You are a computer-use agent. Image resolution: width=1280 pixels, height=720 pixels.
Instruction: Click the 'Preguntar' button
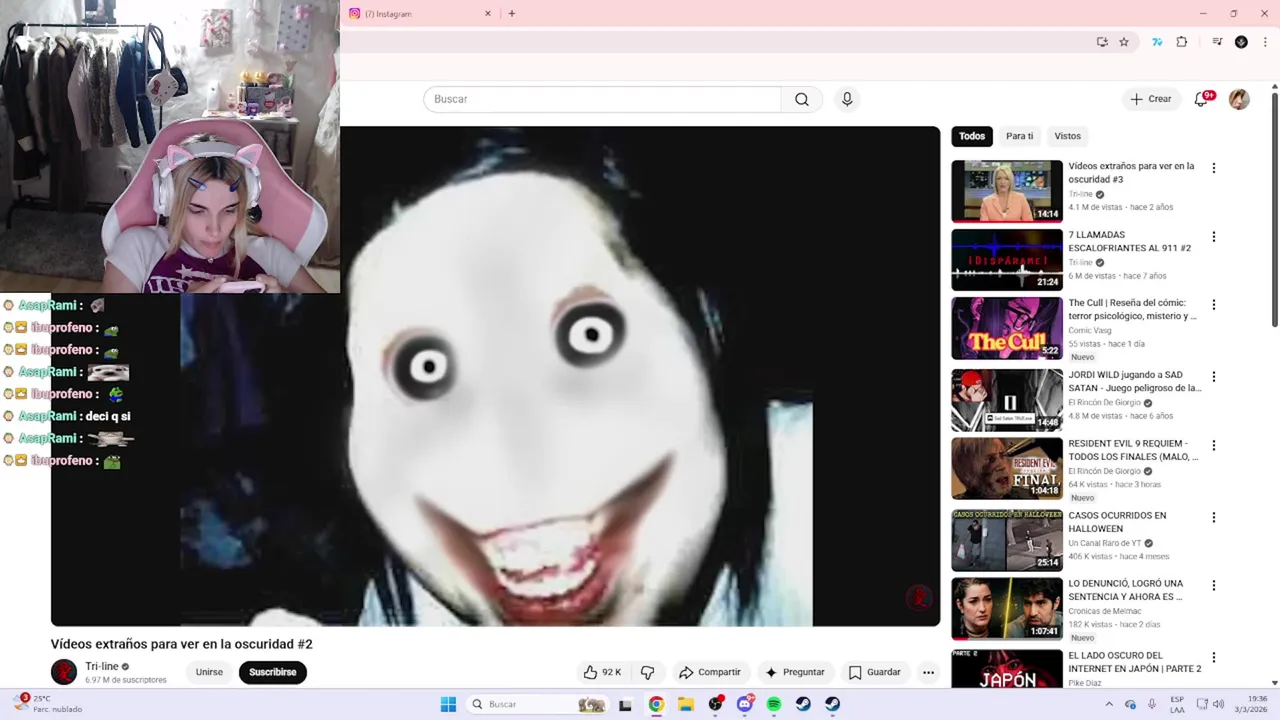point(795,672)
